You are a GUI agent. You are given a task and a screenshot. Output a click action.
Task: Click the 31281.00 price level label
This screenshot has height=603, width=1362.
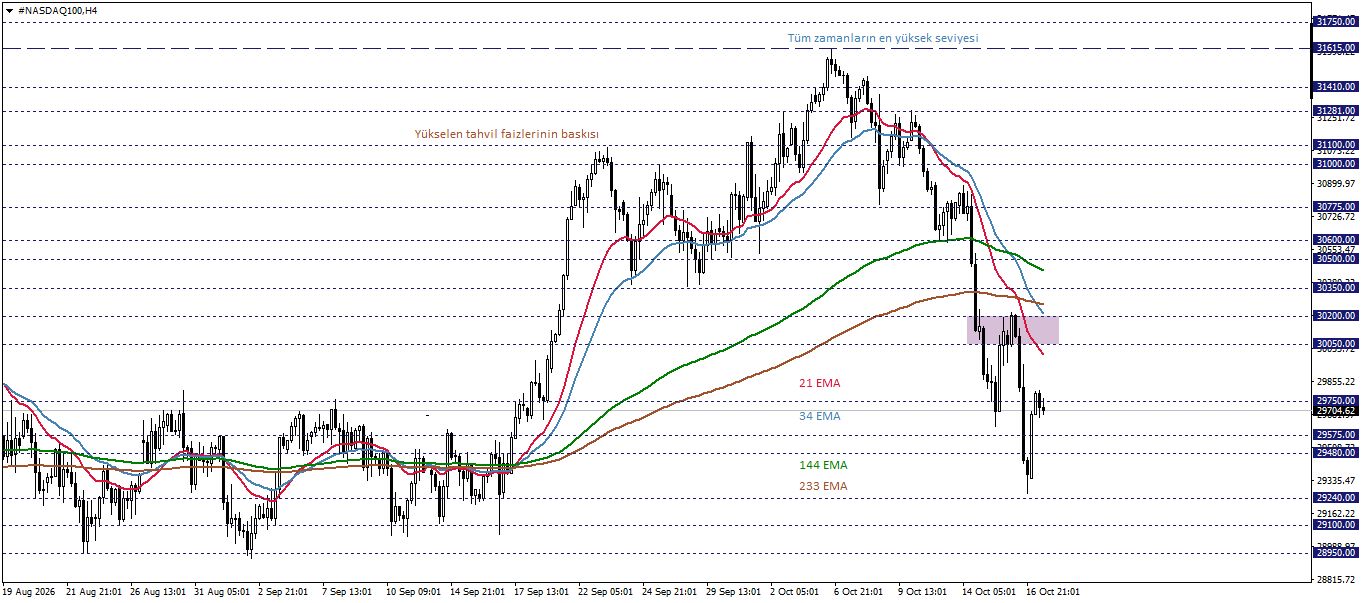tap(1336, 110)
